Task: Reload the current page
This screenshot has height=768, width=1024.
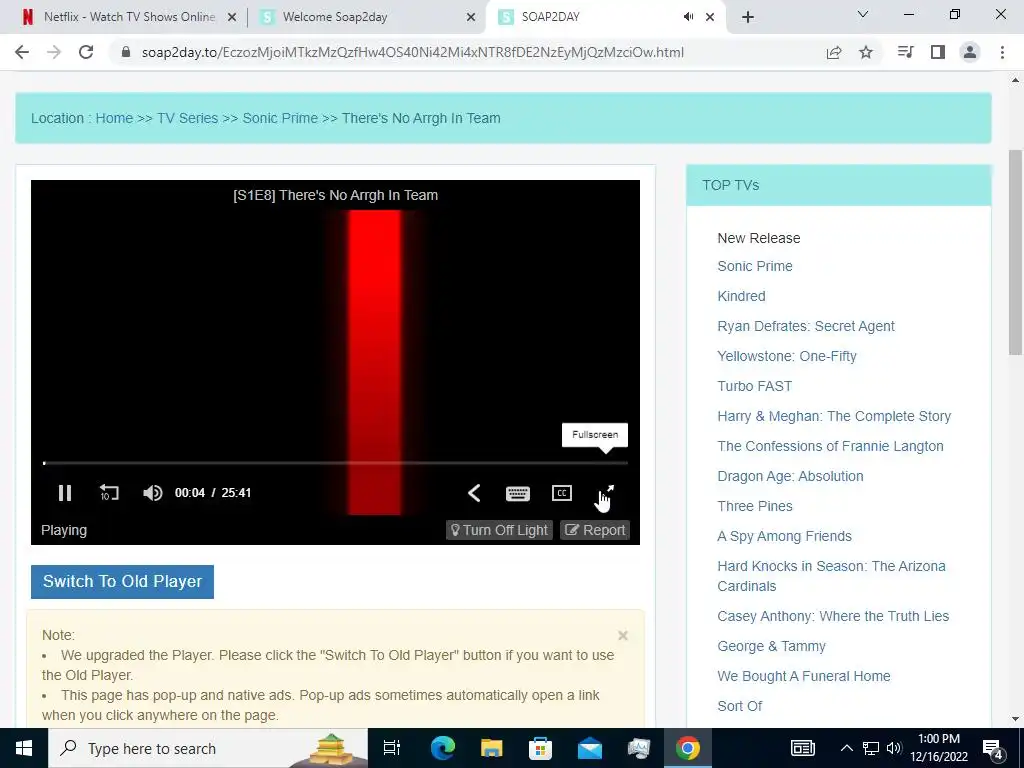Action: (86, 52)
